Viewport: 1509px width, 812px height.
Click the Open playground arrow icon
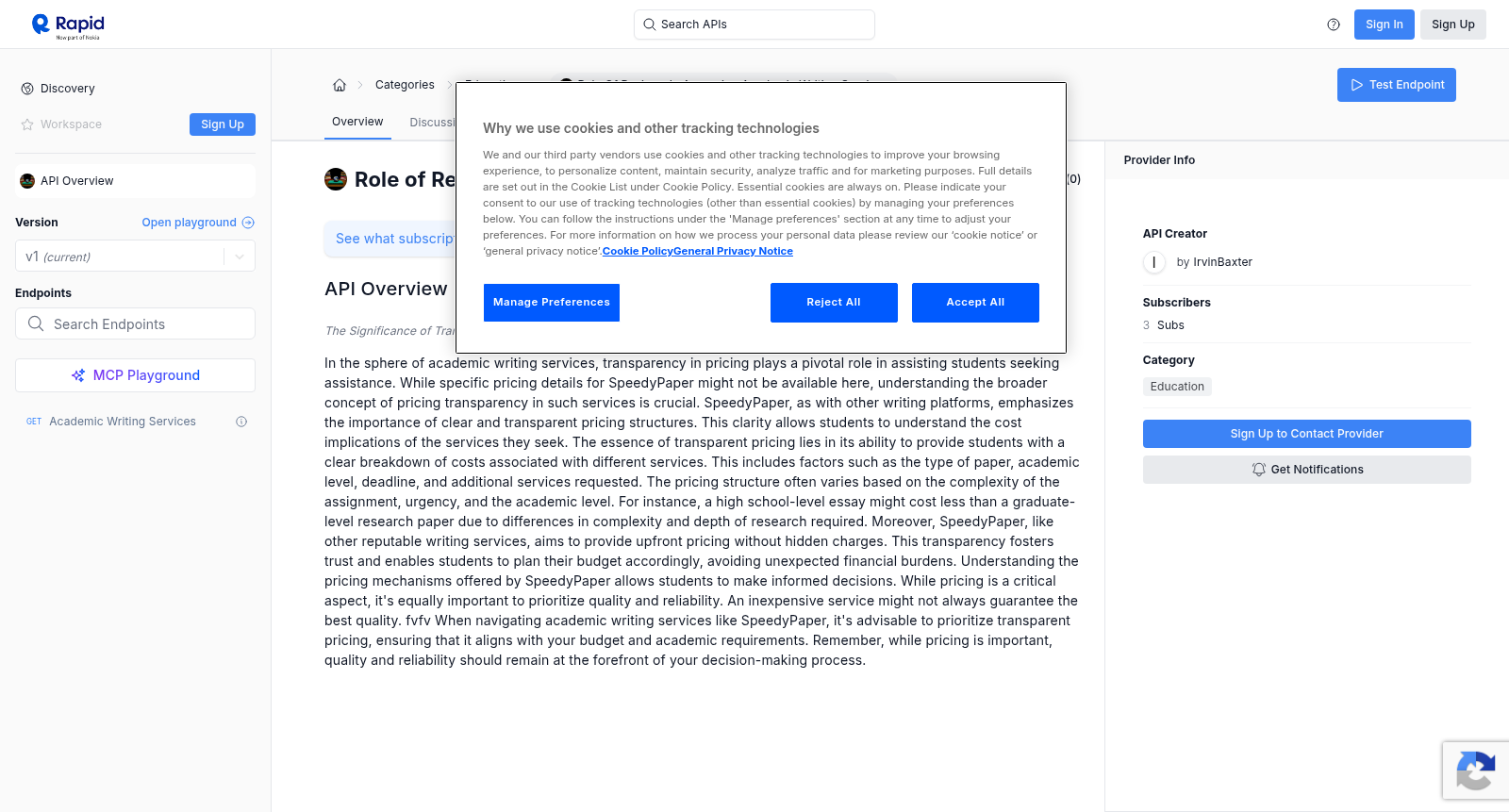(248, 223)
